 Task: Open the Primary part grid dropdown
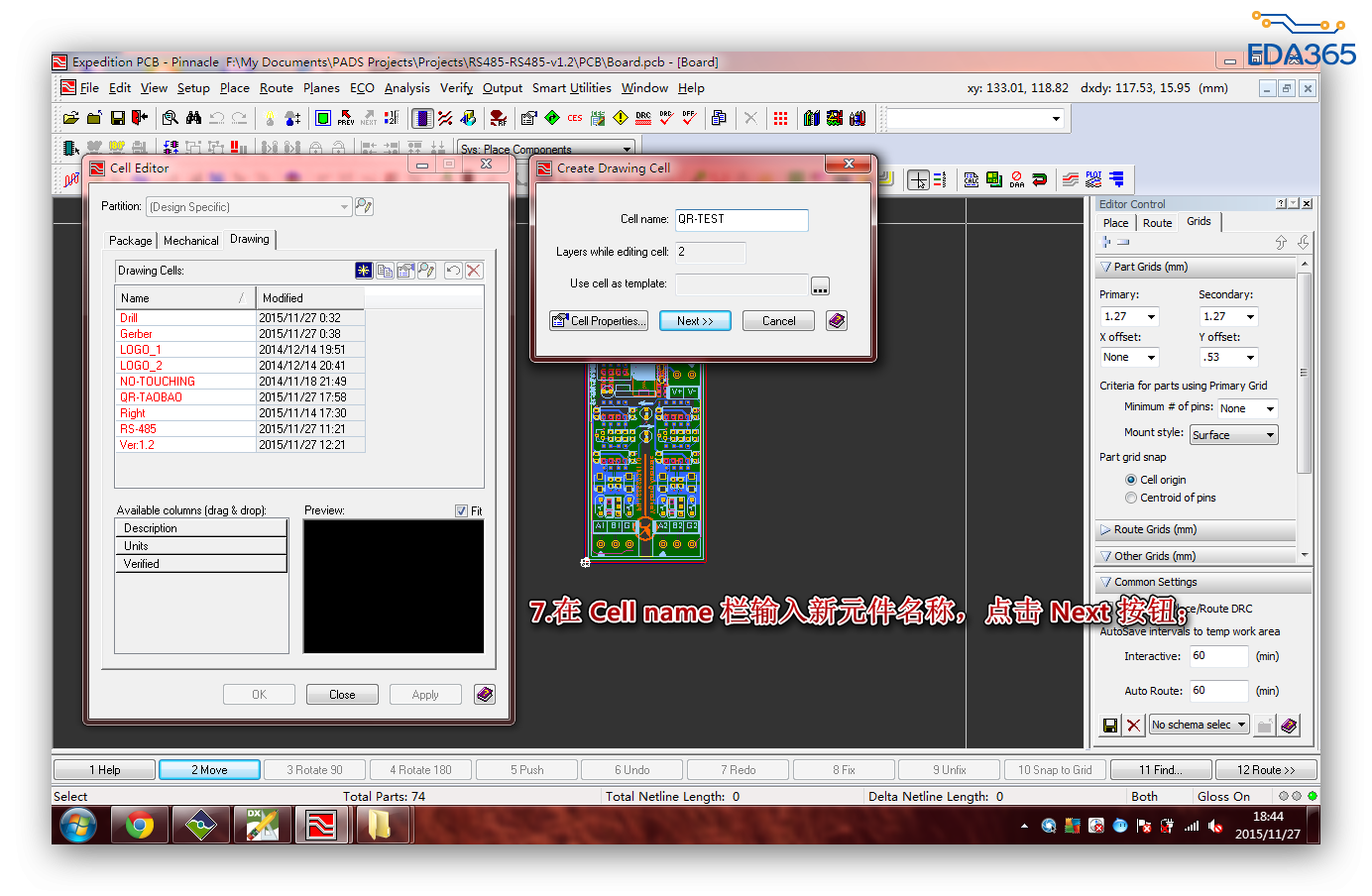[x=1151, y=317]
